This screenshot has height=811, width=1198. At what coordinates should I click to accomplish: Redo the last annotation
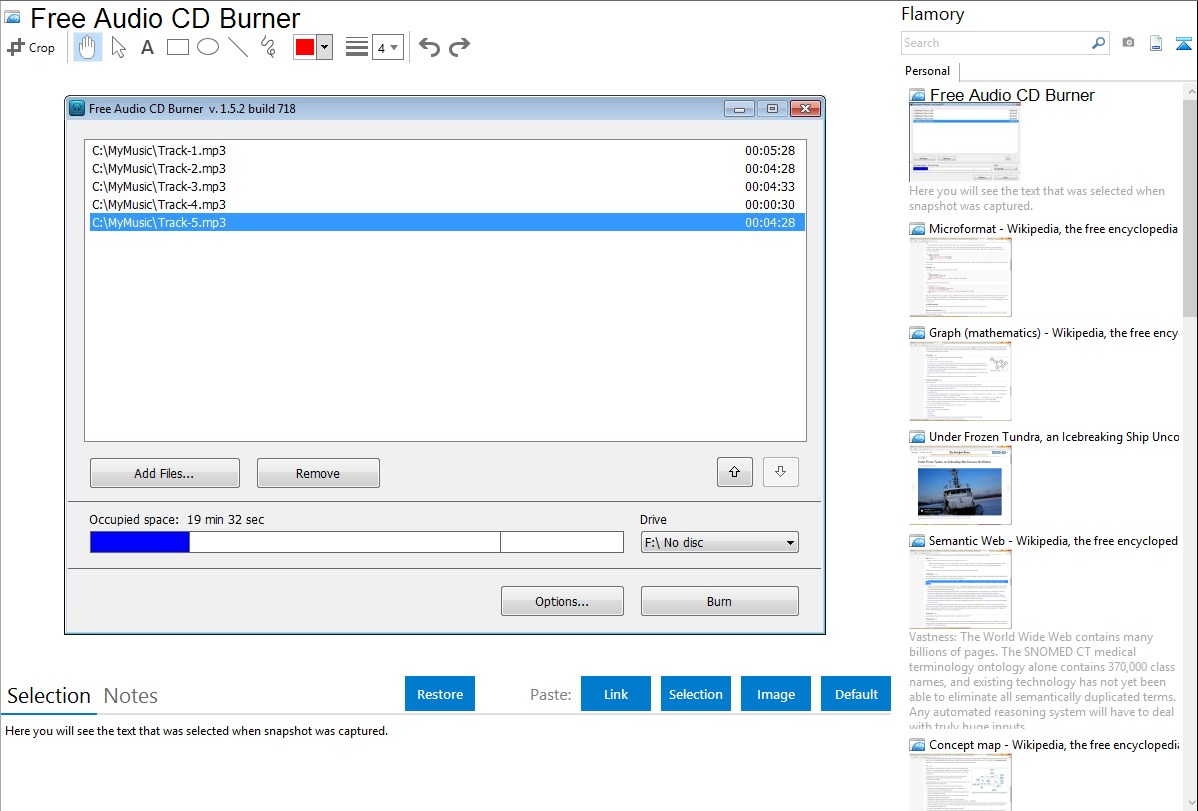tap(459, 47)
